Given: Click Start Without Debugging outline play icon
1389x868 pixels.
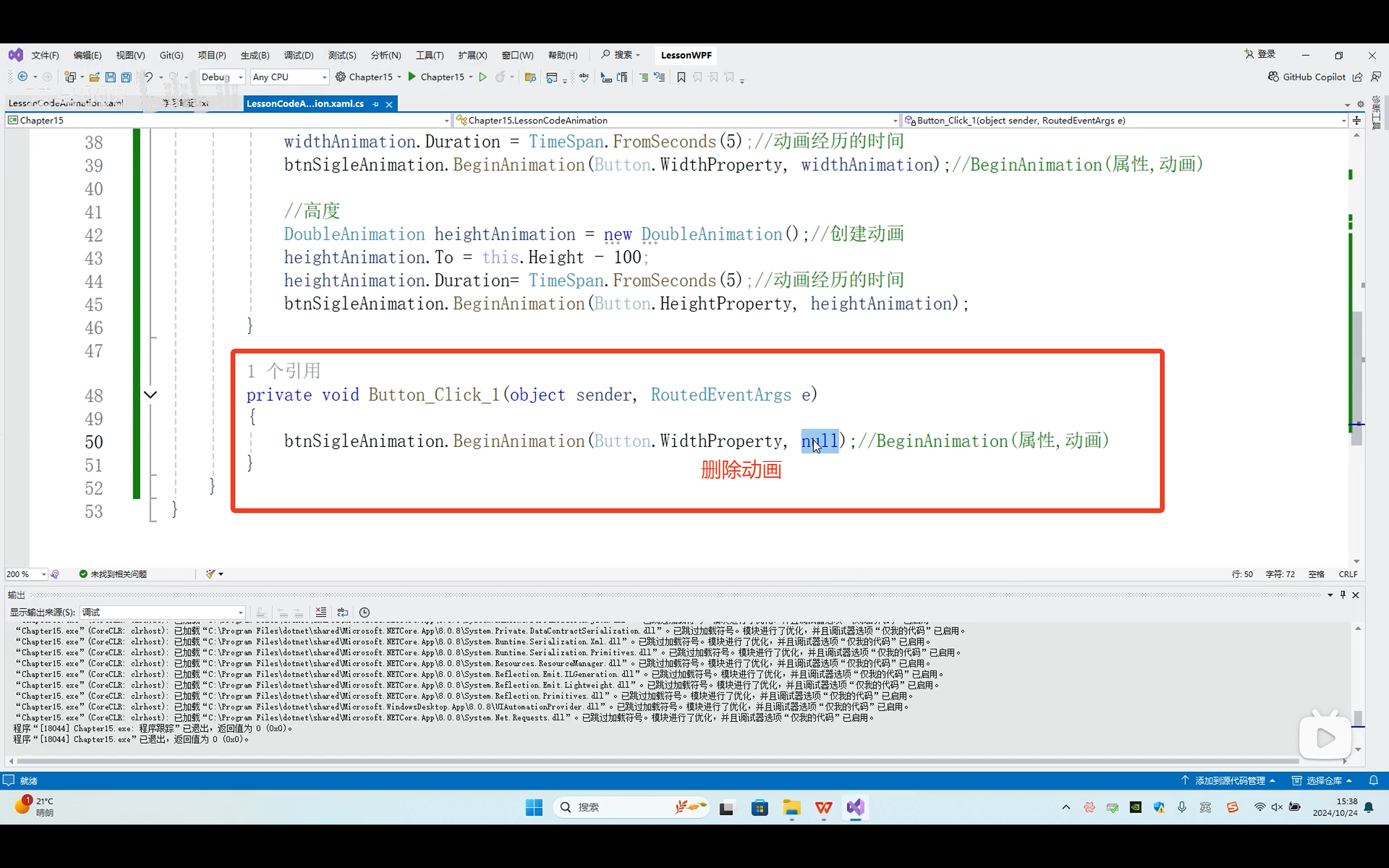Looking at the screenshot, I should tap(483, 77).
